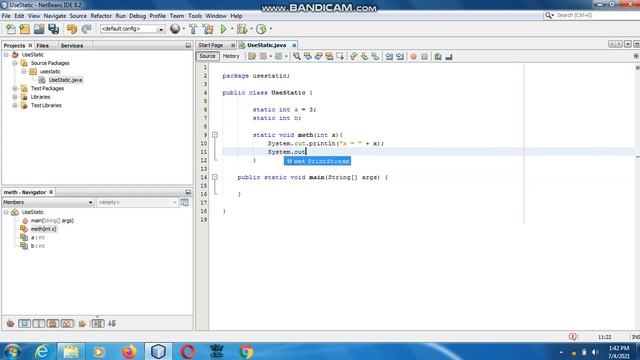Open the Run Project dropdown arrow

click(232, 29)
